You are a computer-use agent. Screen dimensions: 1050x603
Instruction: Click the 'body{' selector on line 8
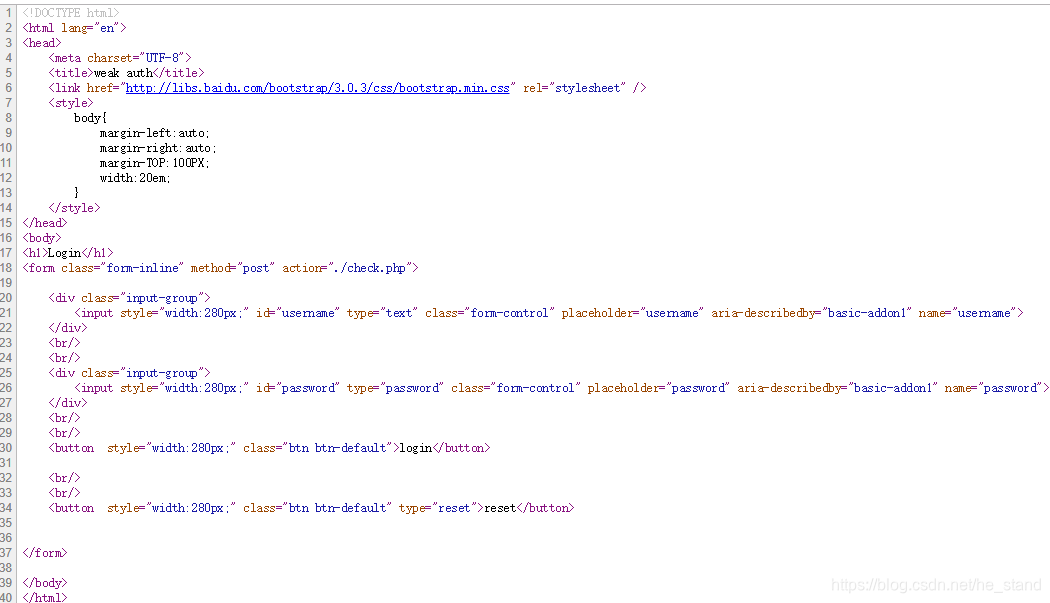click(90, 118)
